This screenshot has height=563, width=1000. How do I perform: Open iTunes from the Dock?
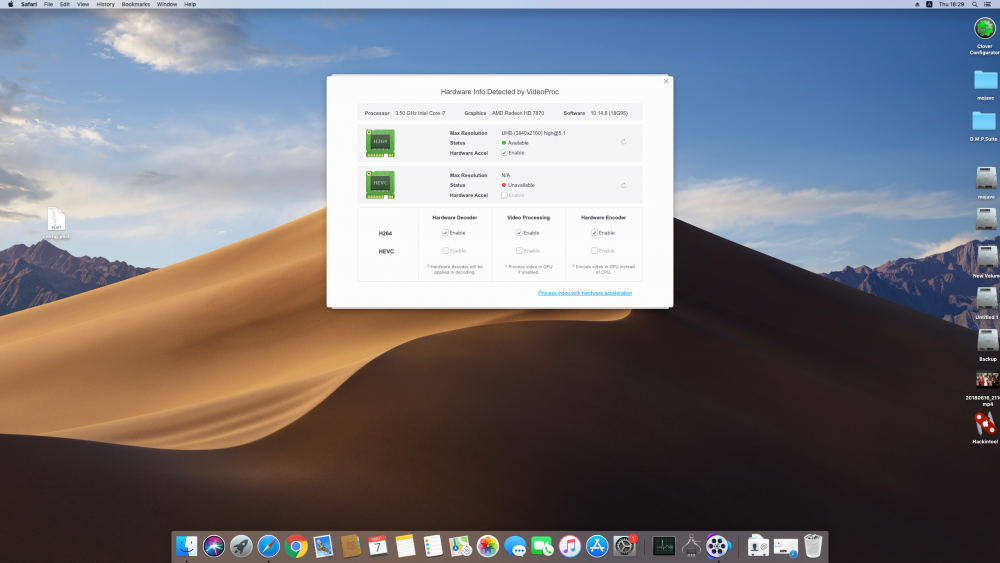pyautogui.click(x=570, y=546)
